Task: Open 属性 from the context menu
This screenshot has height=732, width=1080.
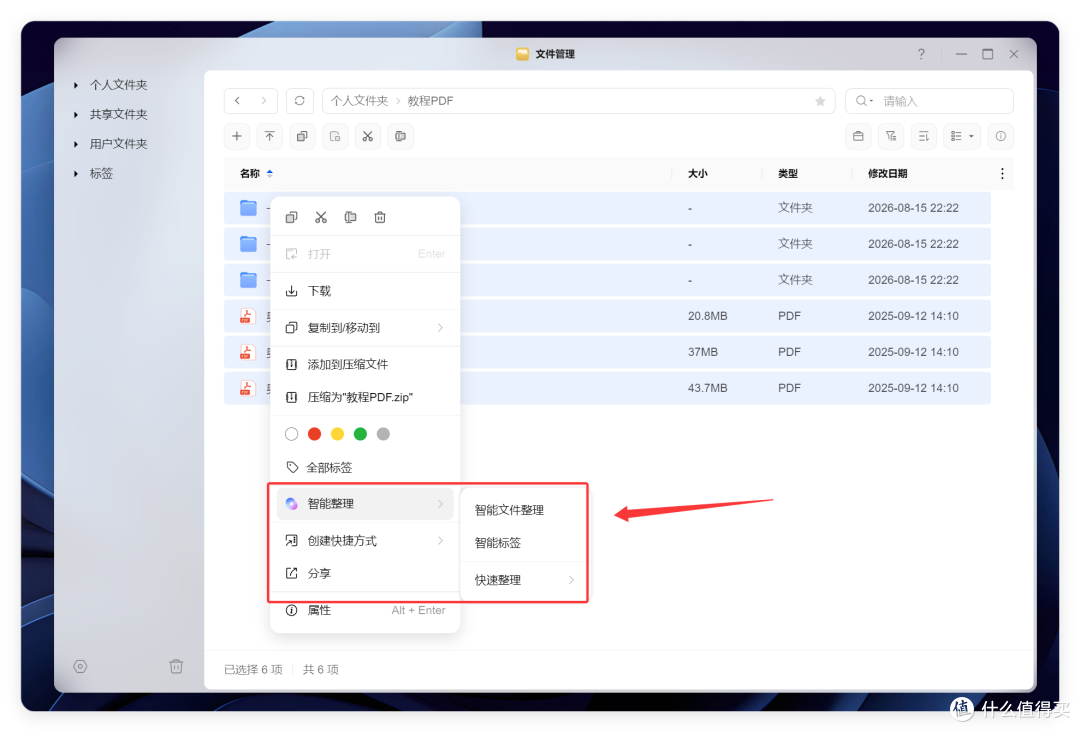Action: pyautogui.click(x=365, y=610)
